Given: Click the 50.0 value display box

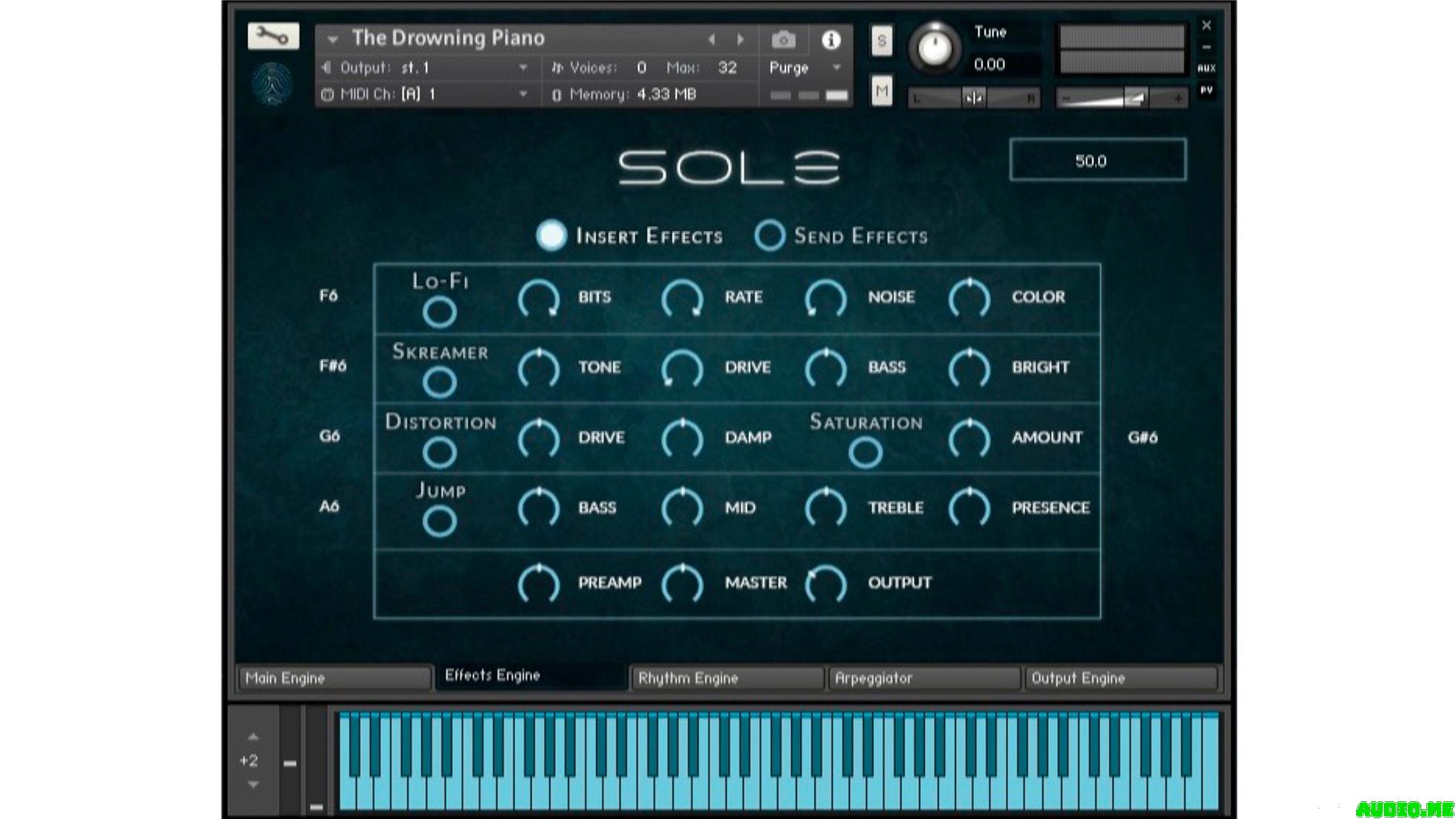Looking at the screenshot, I should [1097, 160].
